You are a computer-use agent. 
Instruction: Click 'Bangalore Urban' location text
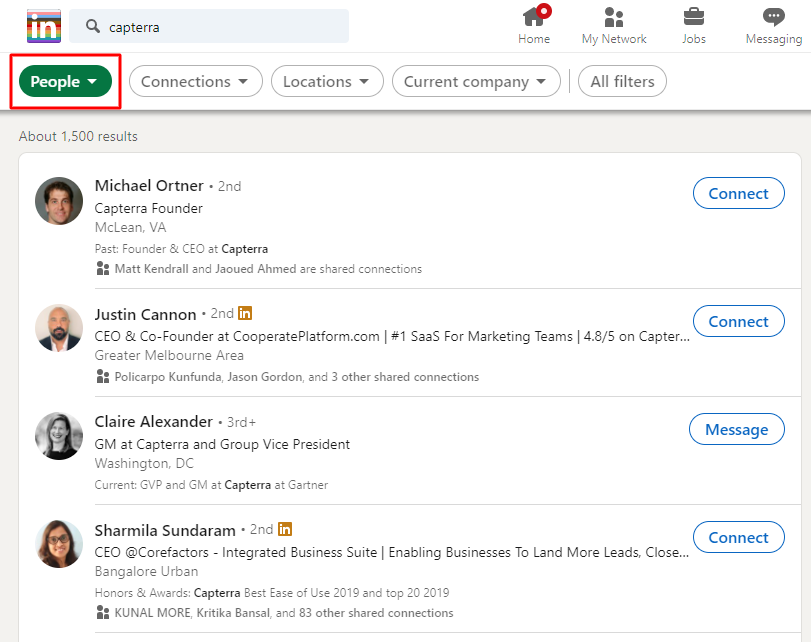pyautogui.click(x=146, y=572)
